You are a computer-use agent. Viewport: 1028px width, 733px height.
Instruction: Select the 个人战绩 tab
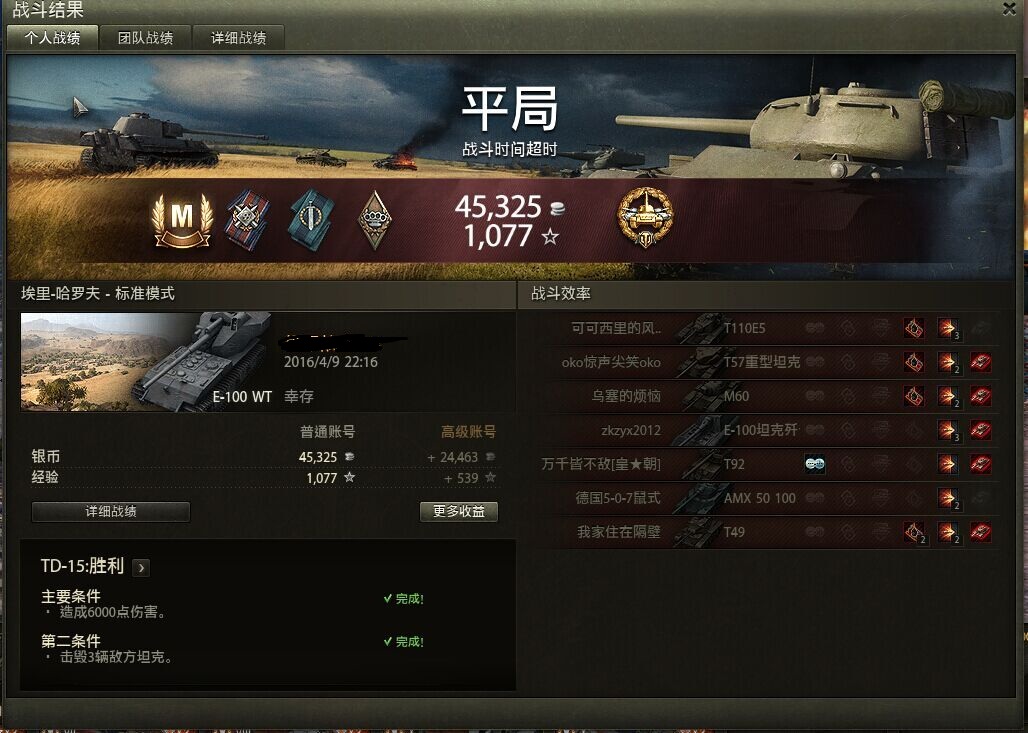coord(52,38)
